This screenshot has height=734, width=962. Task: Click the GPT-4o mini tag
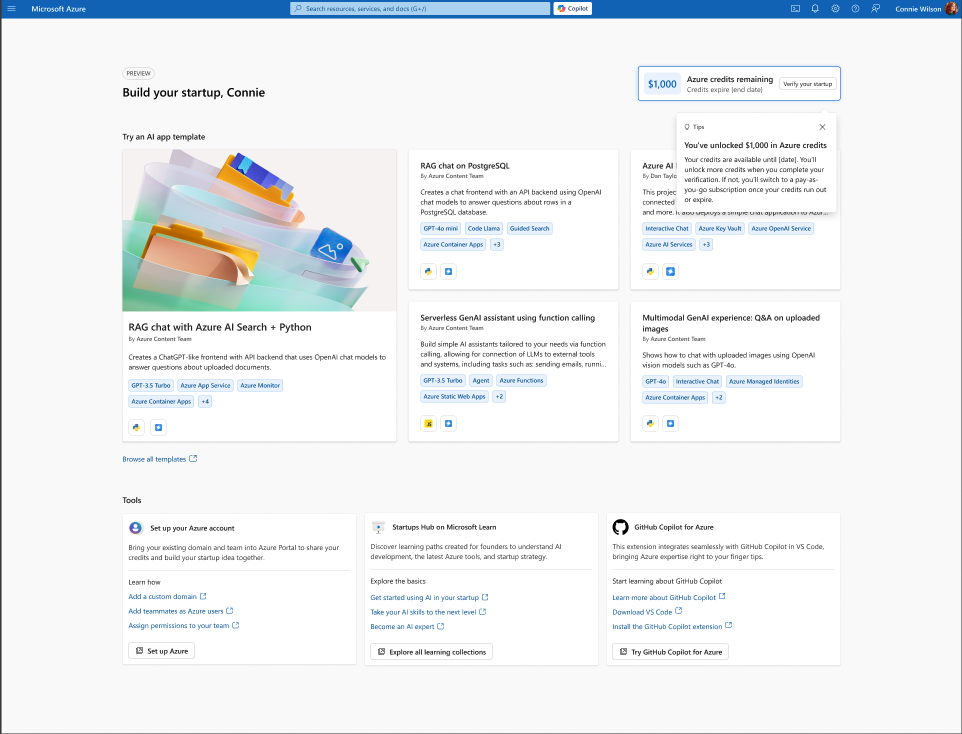441,228
